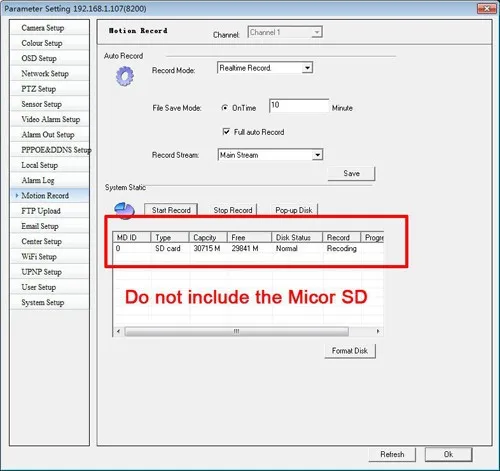Go to Center Setup

tap(50, 241)
